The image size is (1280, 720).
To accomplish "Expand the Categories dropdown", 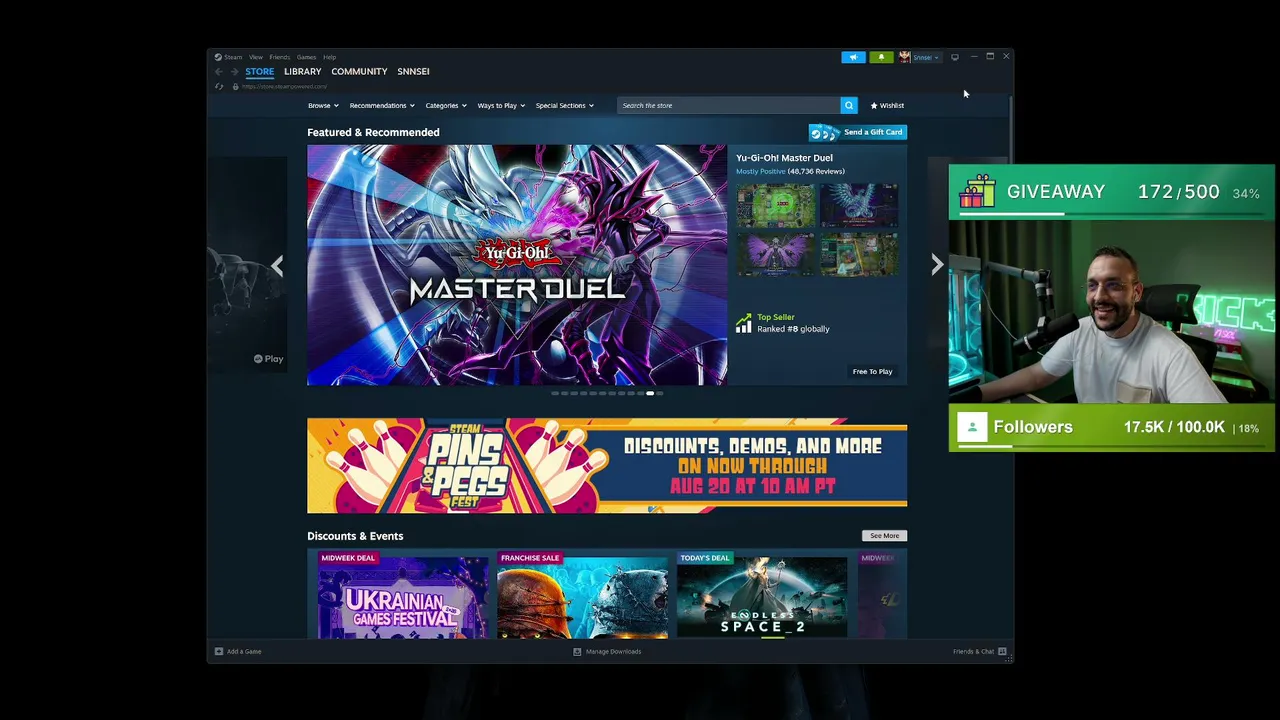I will point(446,105).
